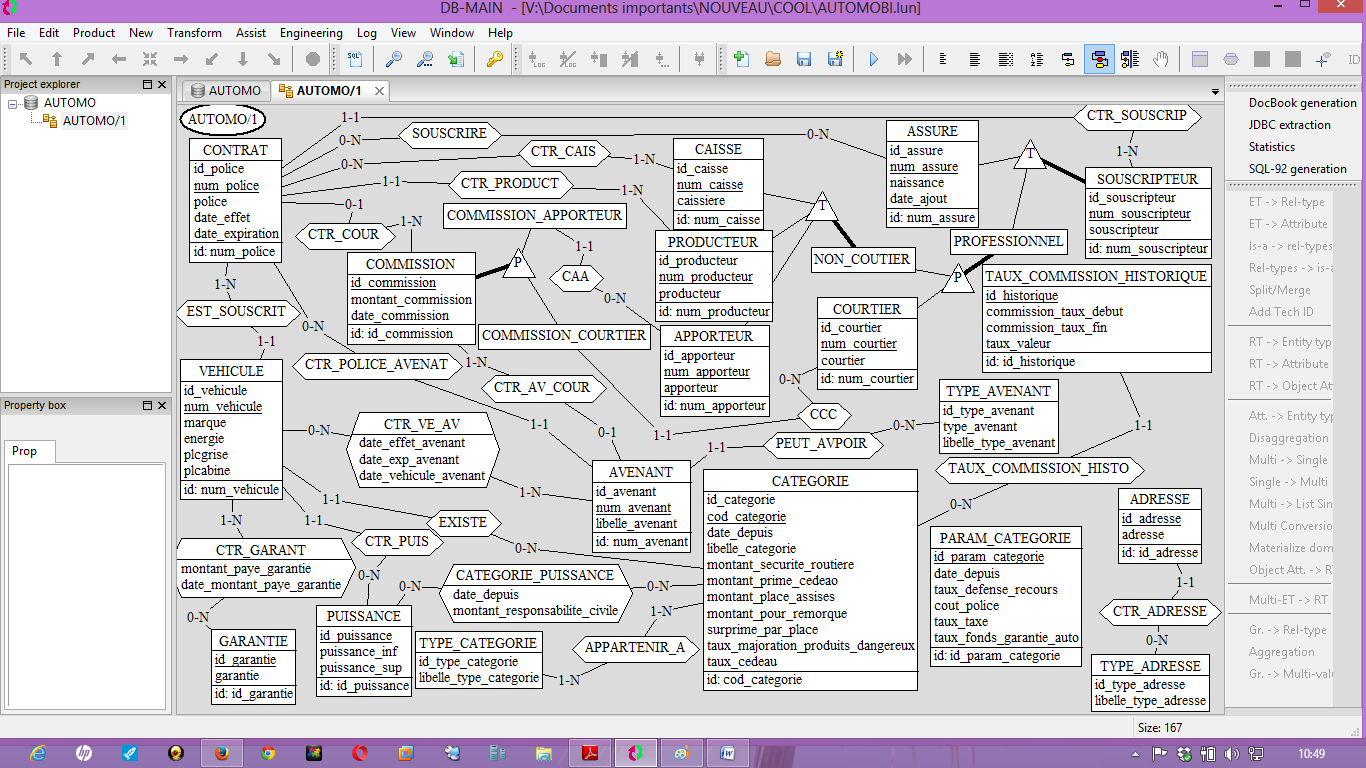The width and height of the screenshot is (1366, 768).
Task: Click the new rel-type hexagon icon
Action: click(1231, 59)
